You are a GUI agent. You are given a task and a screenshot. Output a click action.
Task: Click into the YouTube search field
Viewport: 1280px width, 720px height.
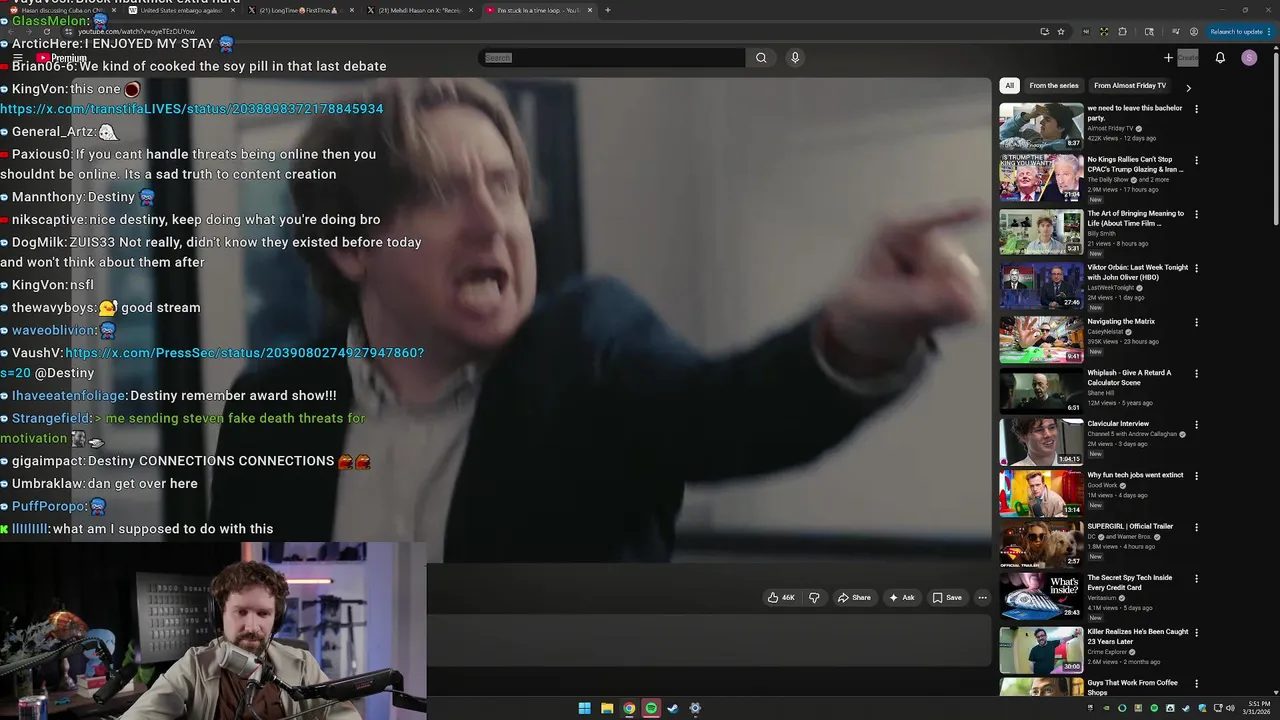612,58
